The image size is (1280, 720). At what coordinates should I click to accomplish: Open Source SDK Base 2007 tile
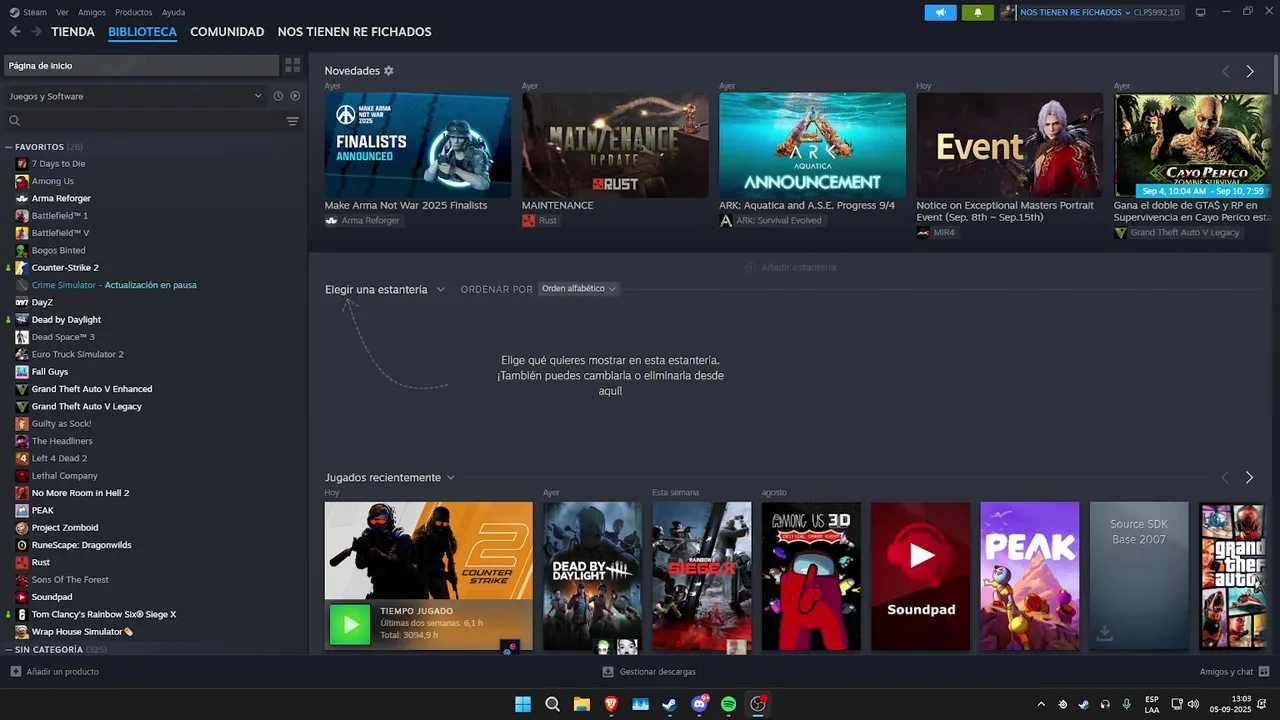pyautogui.click(x=1139, y=577)
